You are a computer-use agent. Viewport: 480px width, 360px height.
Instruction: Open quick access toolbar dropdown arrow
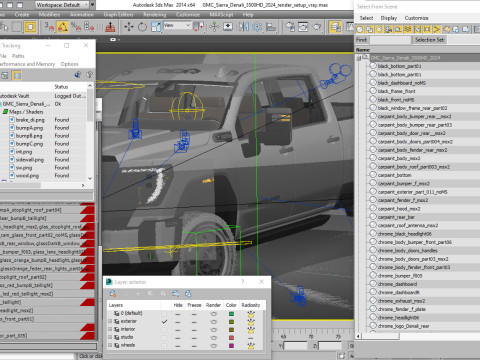click(x=93, y=5)
